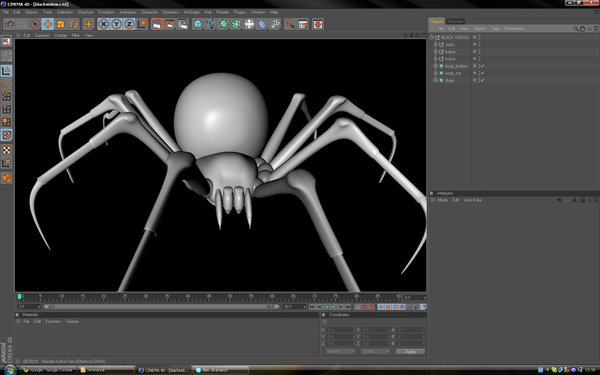Viewport: 600px width, 375px height.
Task: Expand the body_bottom object
Action: click(x=435, y=66)
